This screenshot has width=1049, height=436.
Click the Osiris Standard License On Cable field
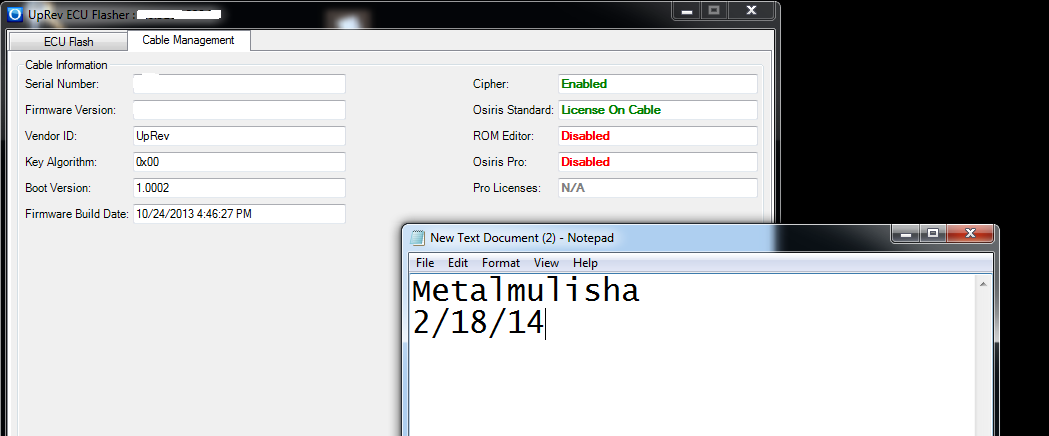pyautogui.click(x=657, y=110)
